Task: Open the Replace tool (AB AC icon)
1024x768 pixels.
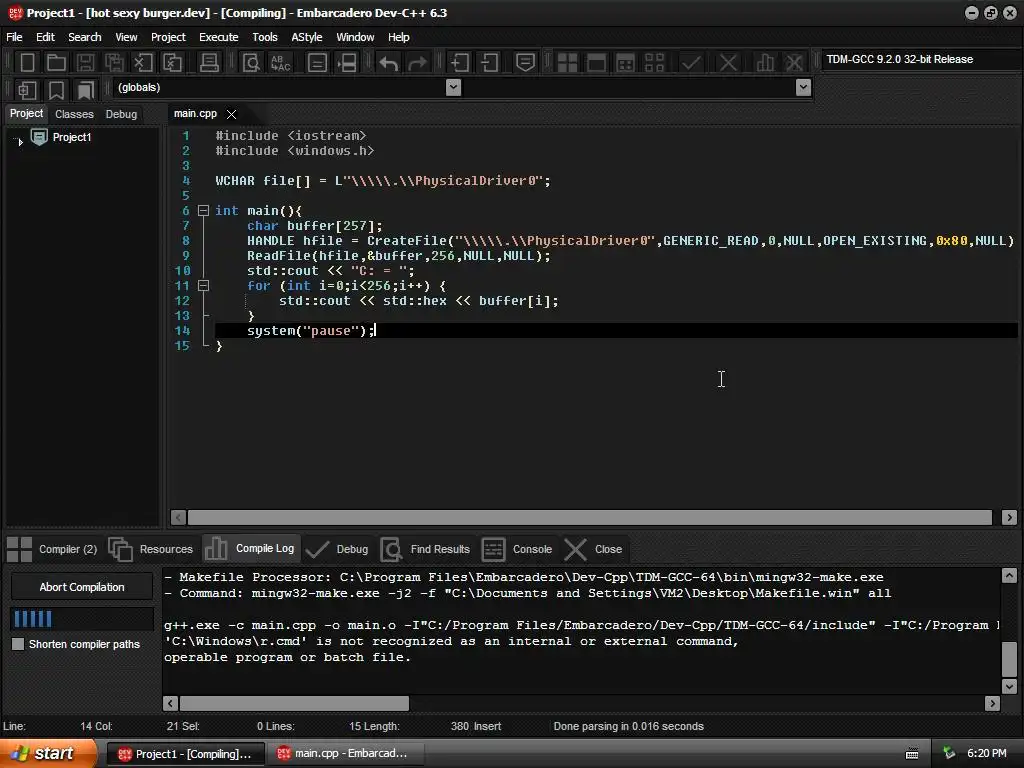Action: [x=281, y=63]
